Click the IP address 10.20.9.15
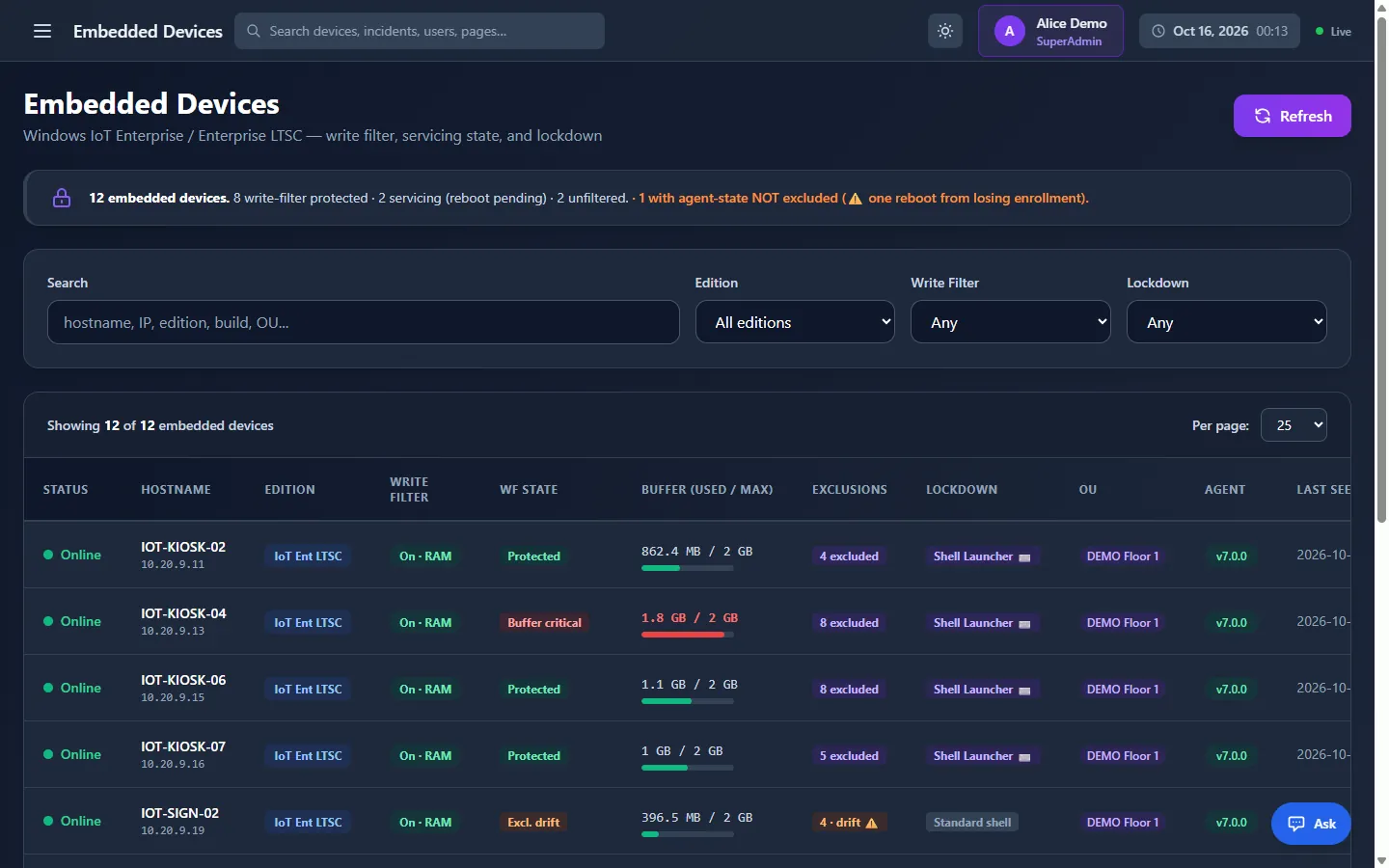 tap(173, 697)
